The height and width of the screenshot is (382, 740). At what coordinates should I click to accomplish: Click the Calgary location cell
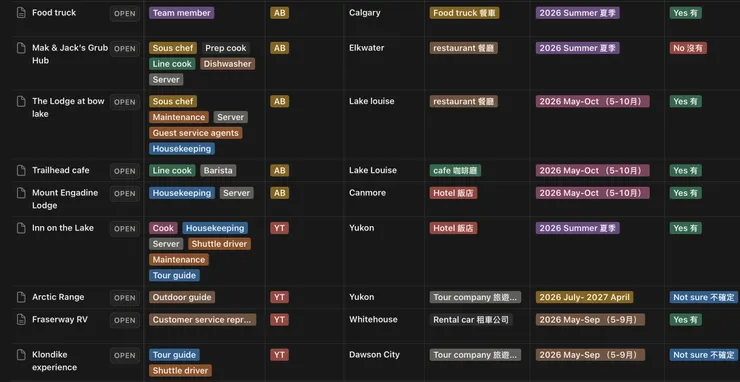pyautogui.click(x=365, y=13)
